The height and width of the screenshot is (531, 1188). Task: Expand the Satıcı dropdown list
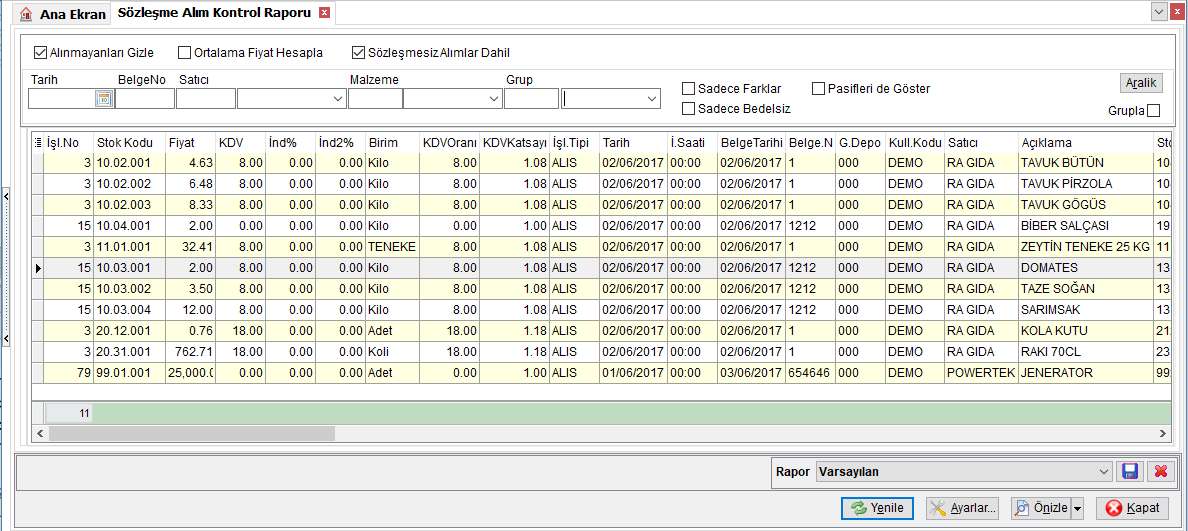click(x=337, y=99)
